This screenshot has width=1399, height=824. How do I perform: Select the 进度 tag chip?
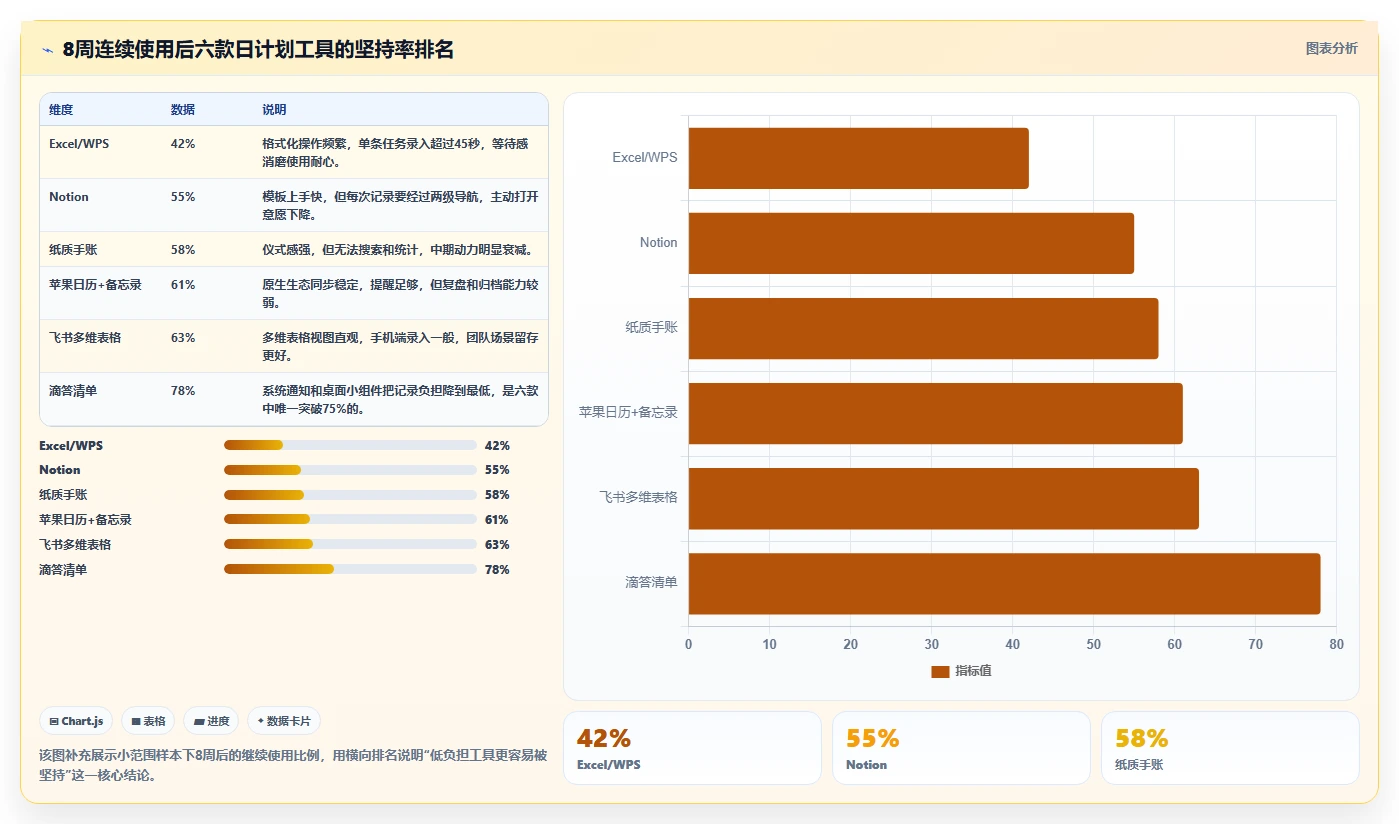[x=211, y=721]
